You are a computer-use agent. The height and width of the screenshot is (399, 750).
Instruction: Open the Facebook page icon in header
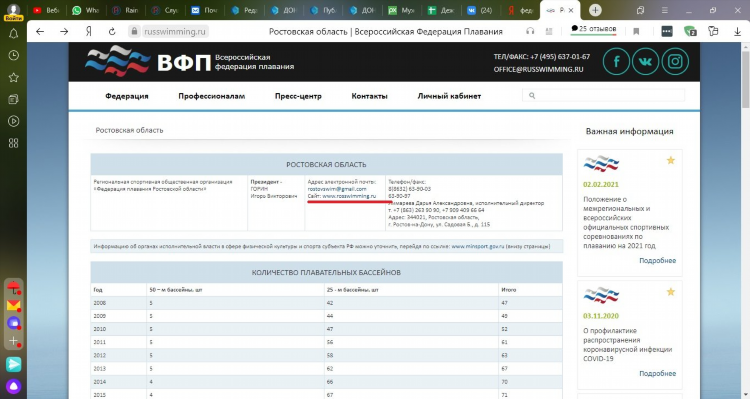(616, 61)
